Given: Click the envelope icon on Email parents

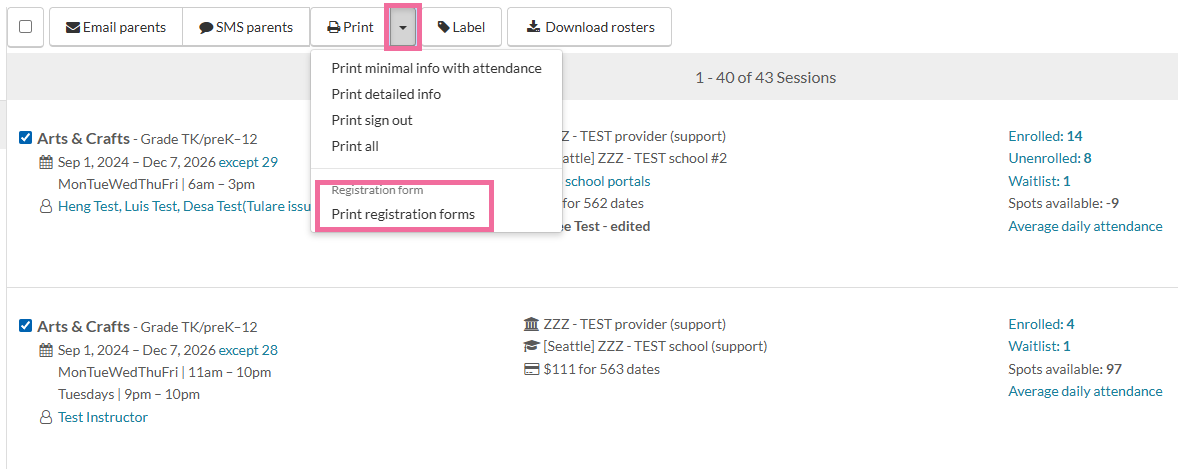Looking at the screenshot, I should click(x=73, y=28).
